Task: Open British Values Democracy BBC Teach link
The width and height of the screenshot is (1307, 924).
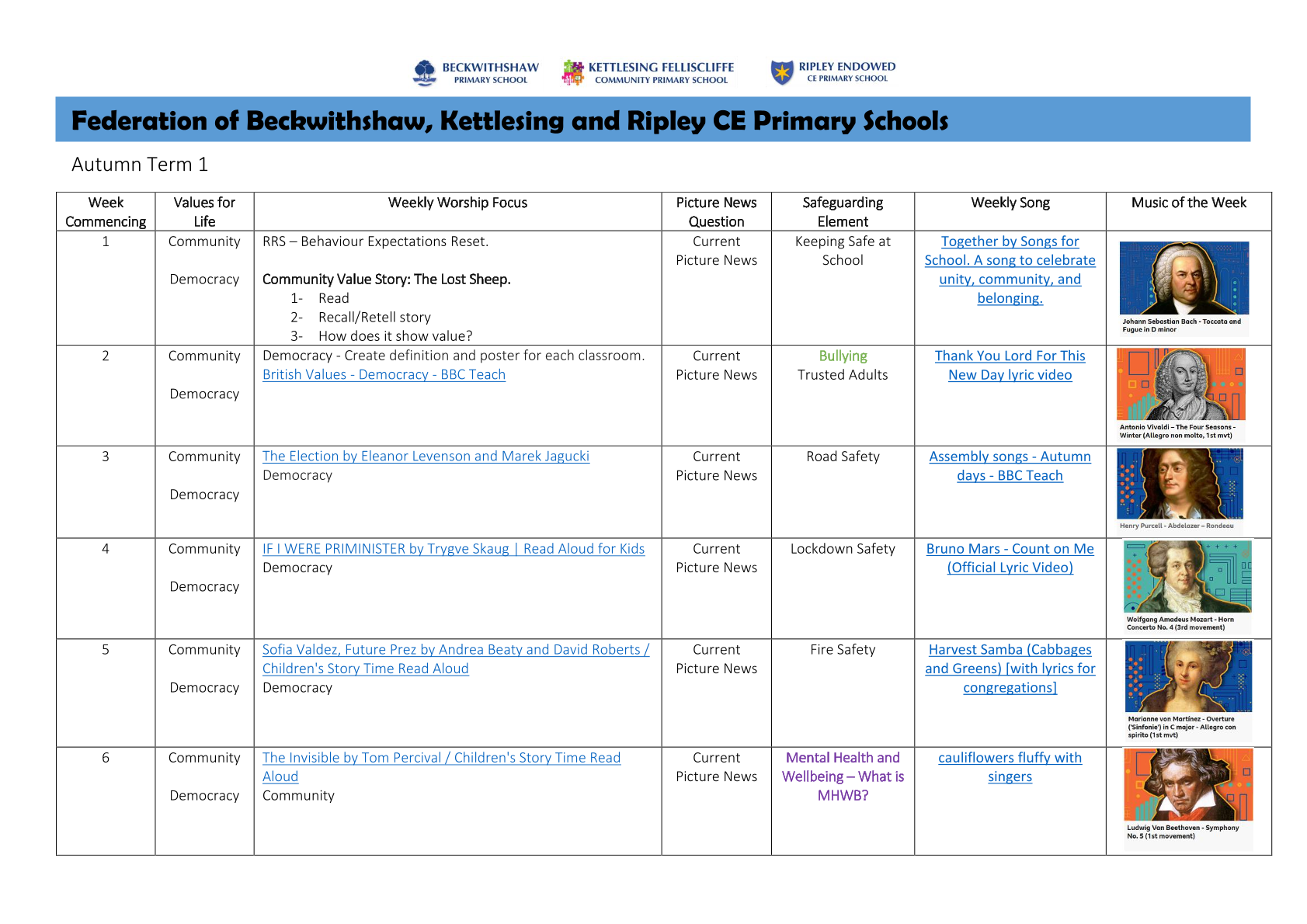Action: point(384,375)
